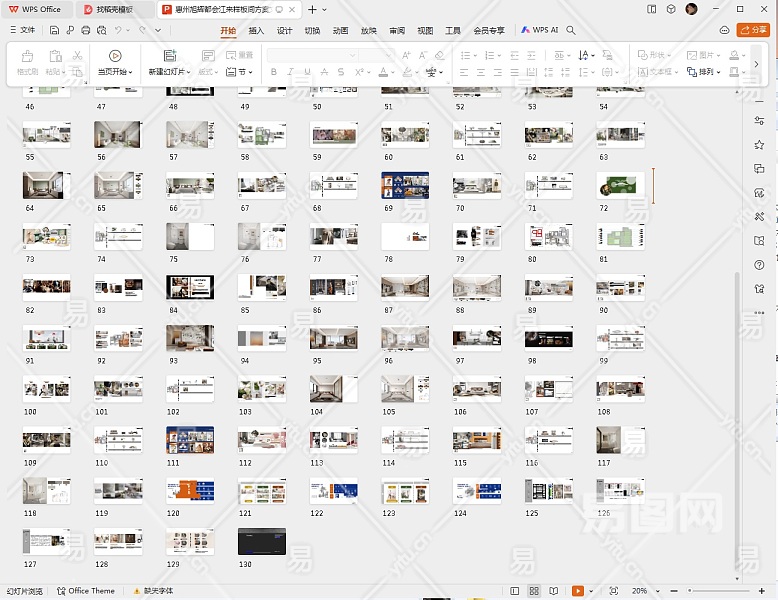
Task: Click the orange slideshow play button in status bar
Action: pos(577,591)
